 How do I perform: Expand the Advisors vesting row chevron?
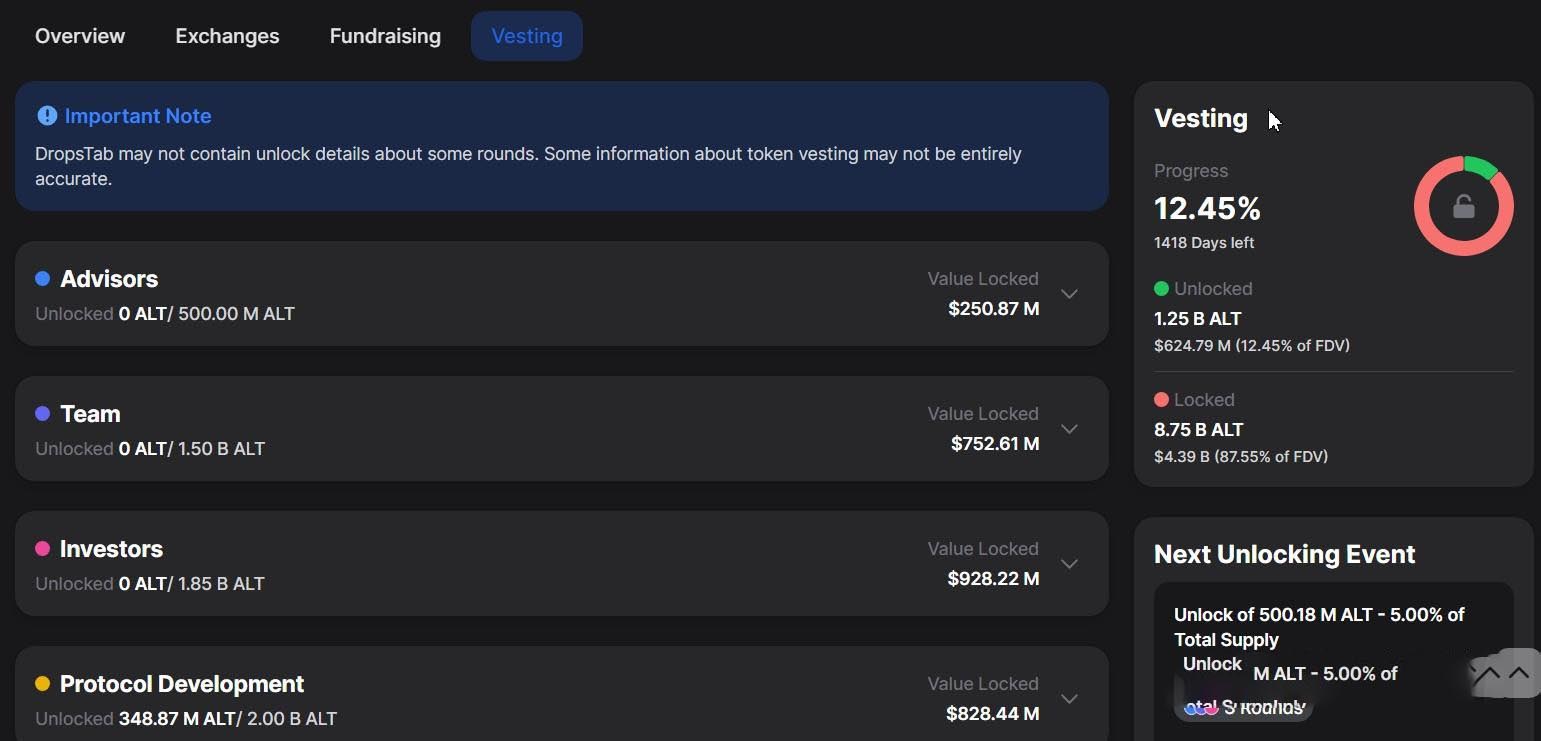click(1069, 294)
